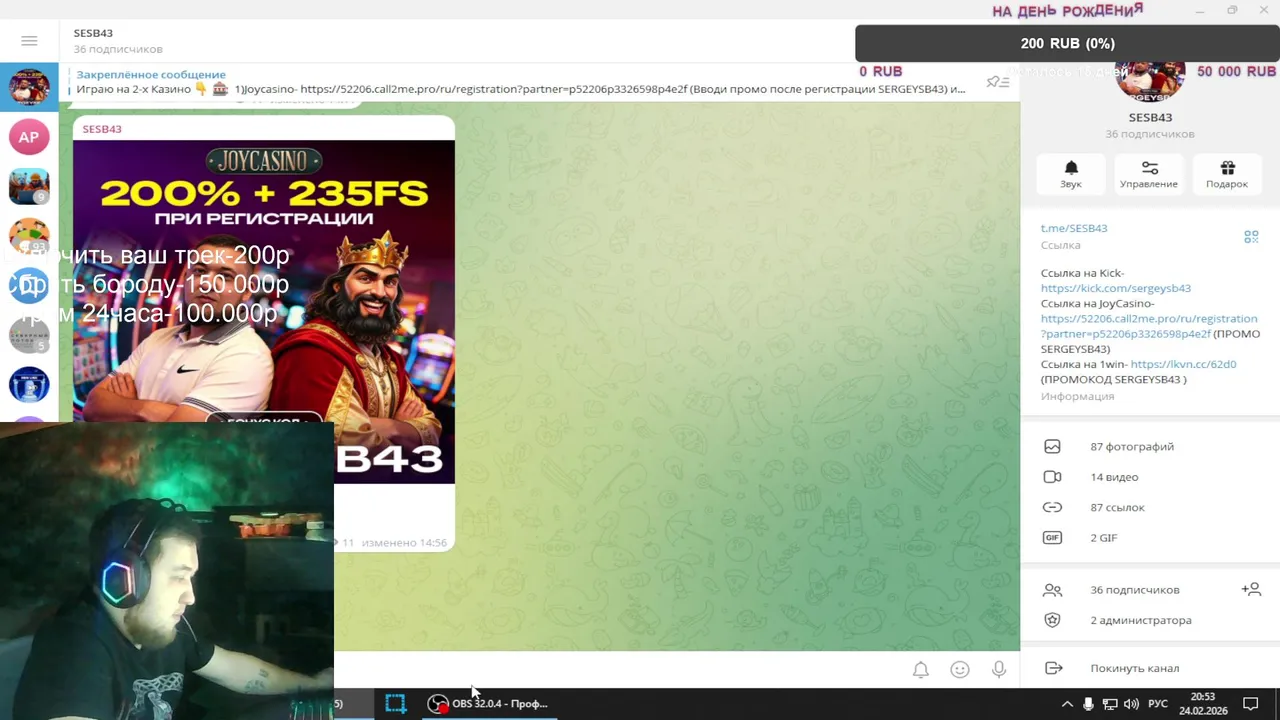Open the pinned messages list icon

click(x=997, y=82)
